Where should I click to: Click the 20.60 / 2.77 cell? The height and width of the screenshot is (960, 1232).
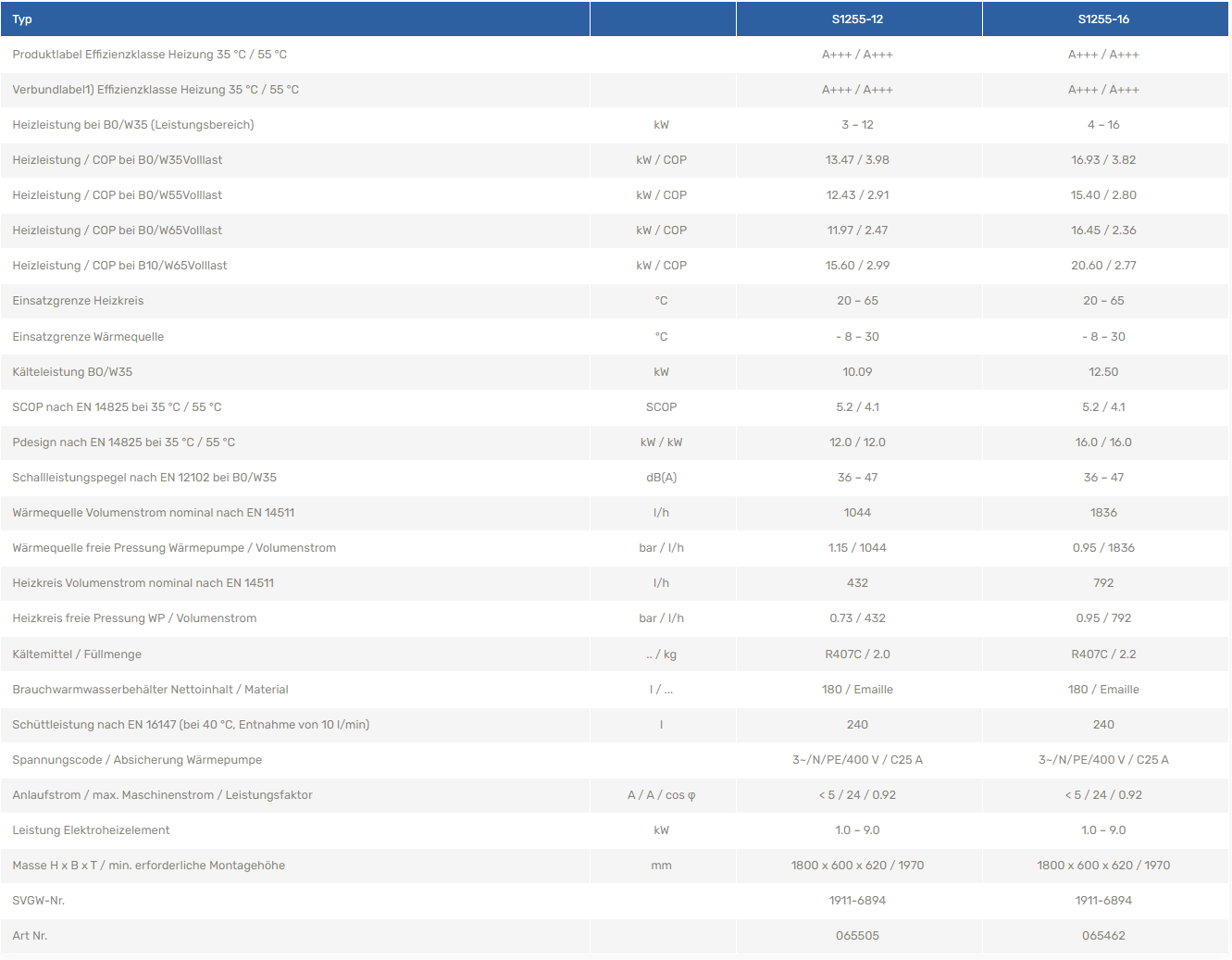(x=1103, y=266)
